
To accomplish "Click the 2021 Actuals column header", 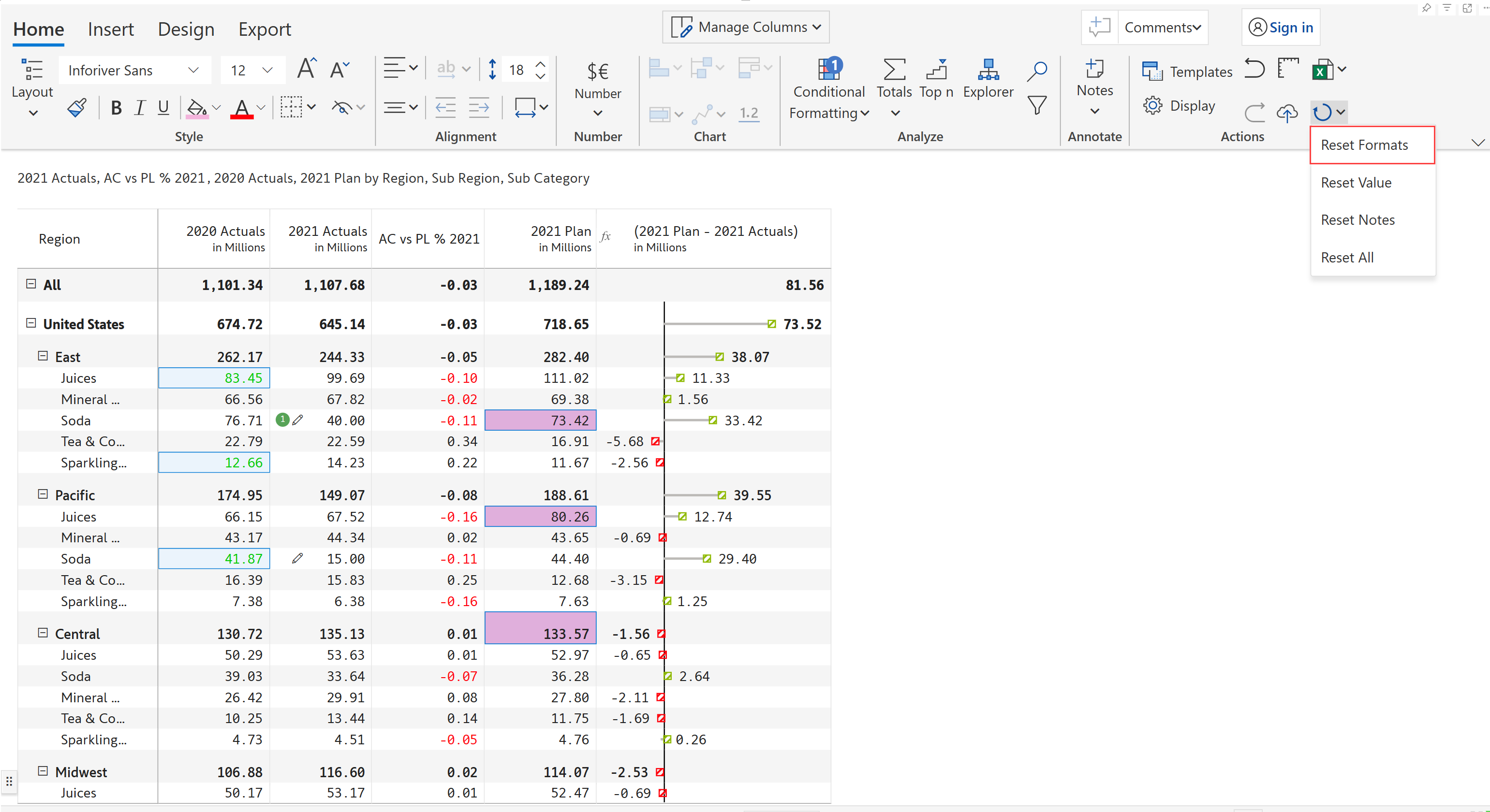I will click(321, 239).
